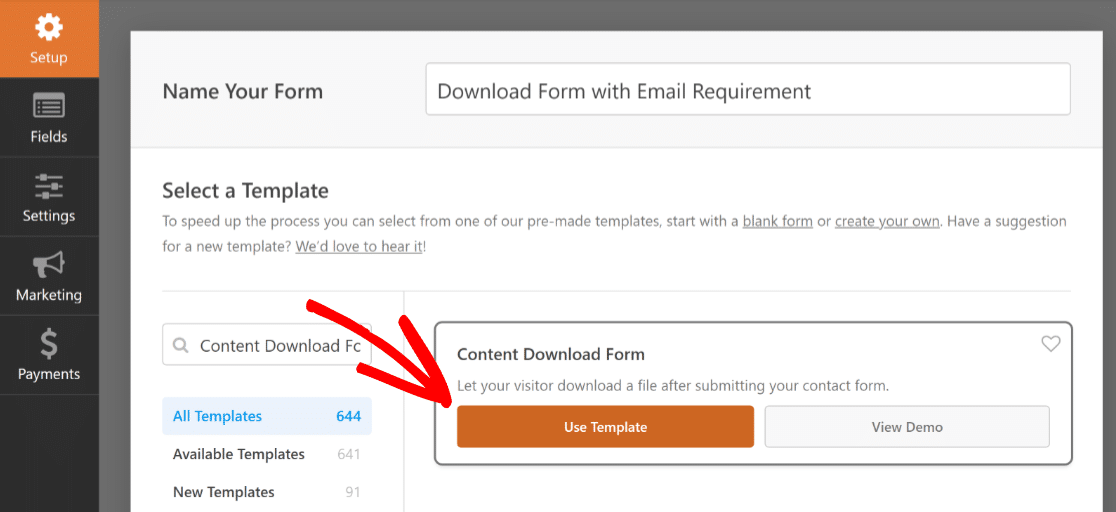Select New Templates category

point(267,492)
